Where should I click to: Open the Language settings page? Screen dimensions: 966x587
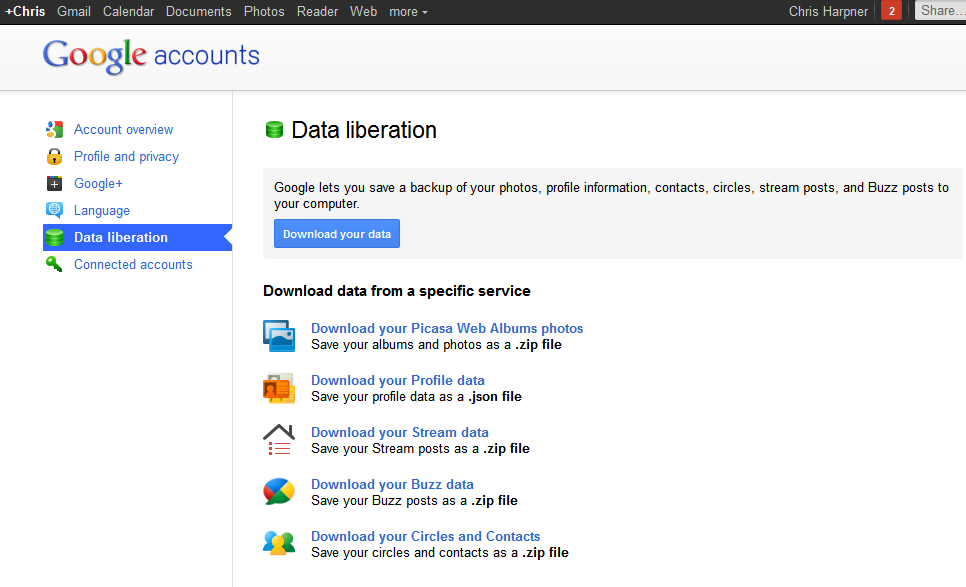(x=102, y=211)
